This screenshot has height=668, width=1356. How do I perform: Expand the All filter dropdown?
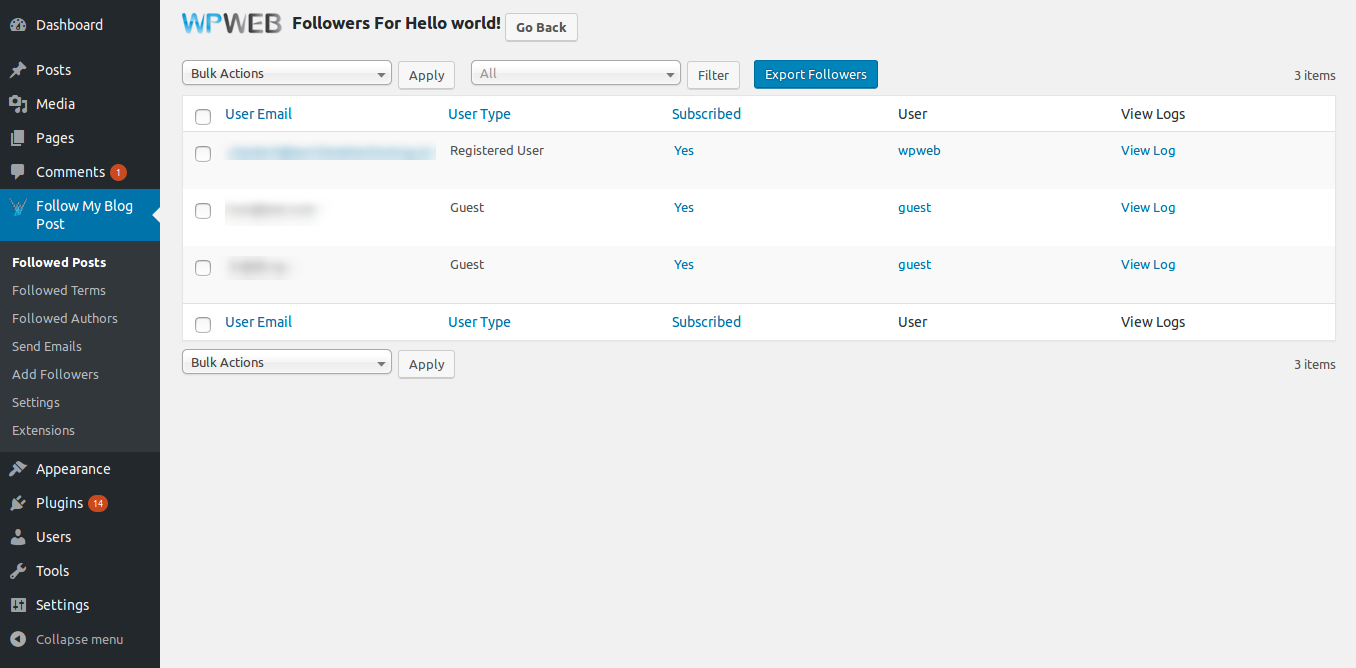(x=575, y=74)
